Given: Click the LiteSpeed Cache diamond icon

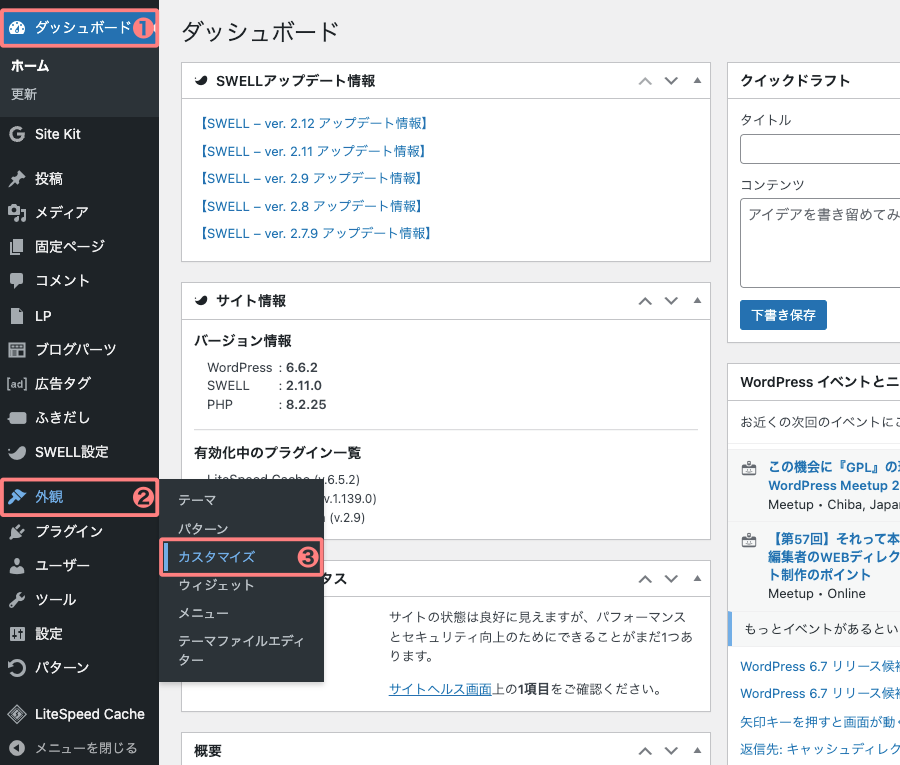Looking at the screenshot, I should pos(17,714).
